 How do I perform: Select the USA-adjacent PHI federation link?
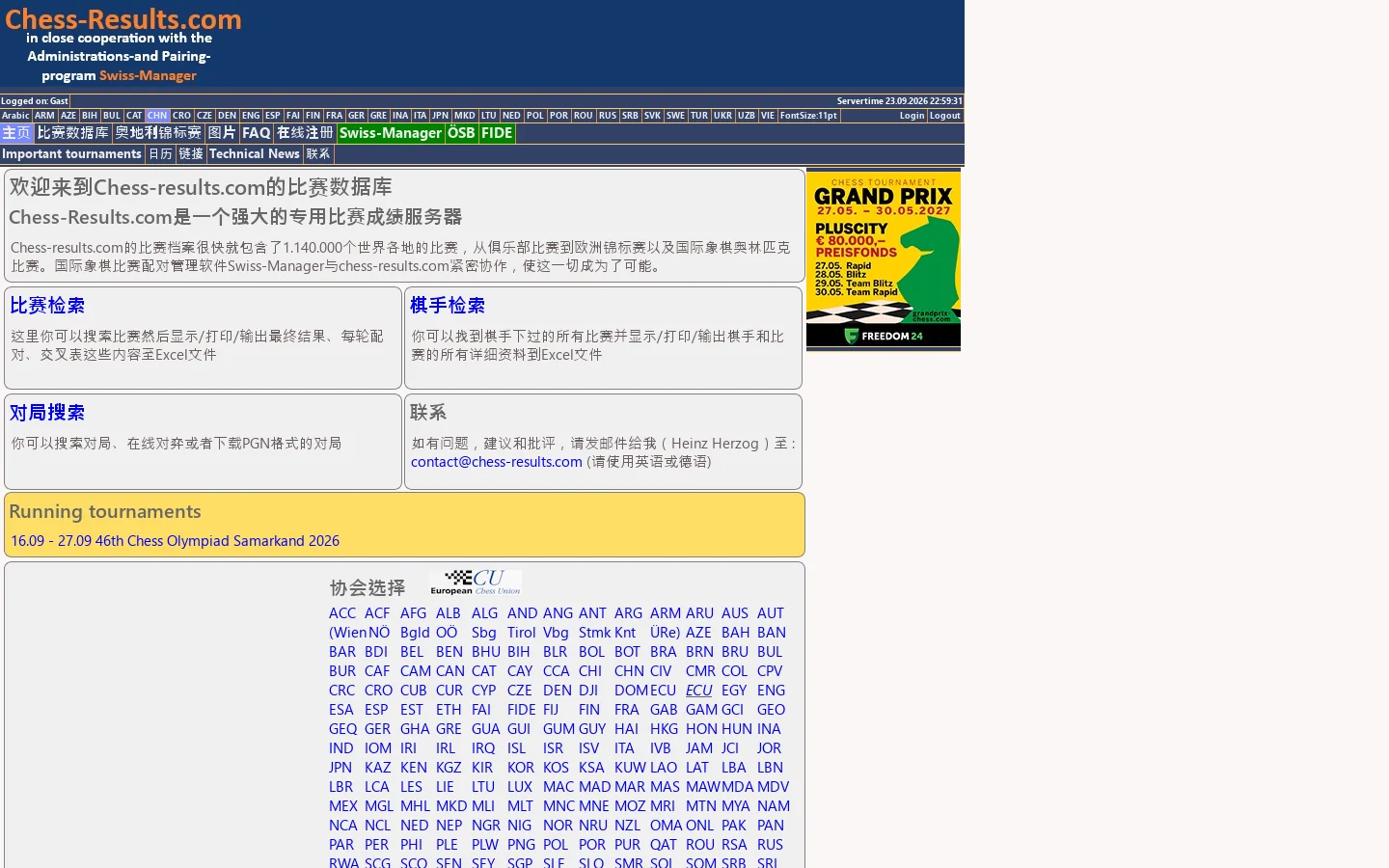coord(412,845)
